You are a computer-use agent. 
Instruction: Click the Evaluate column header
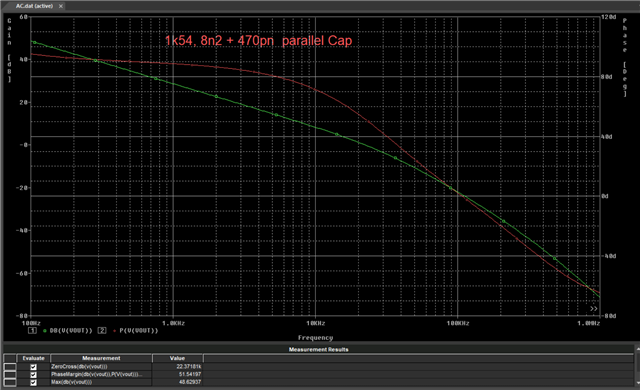click(x=33, y=358)
